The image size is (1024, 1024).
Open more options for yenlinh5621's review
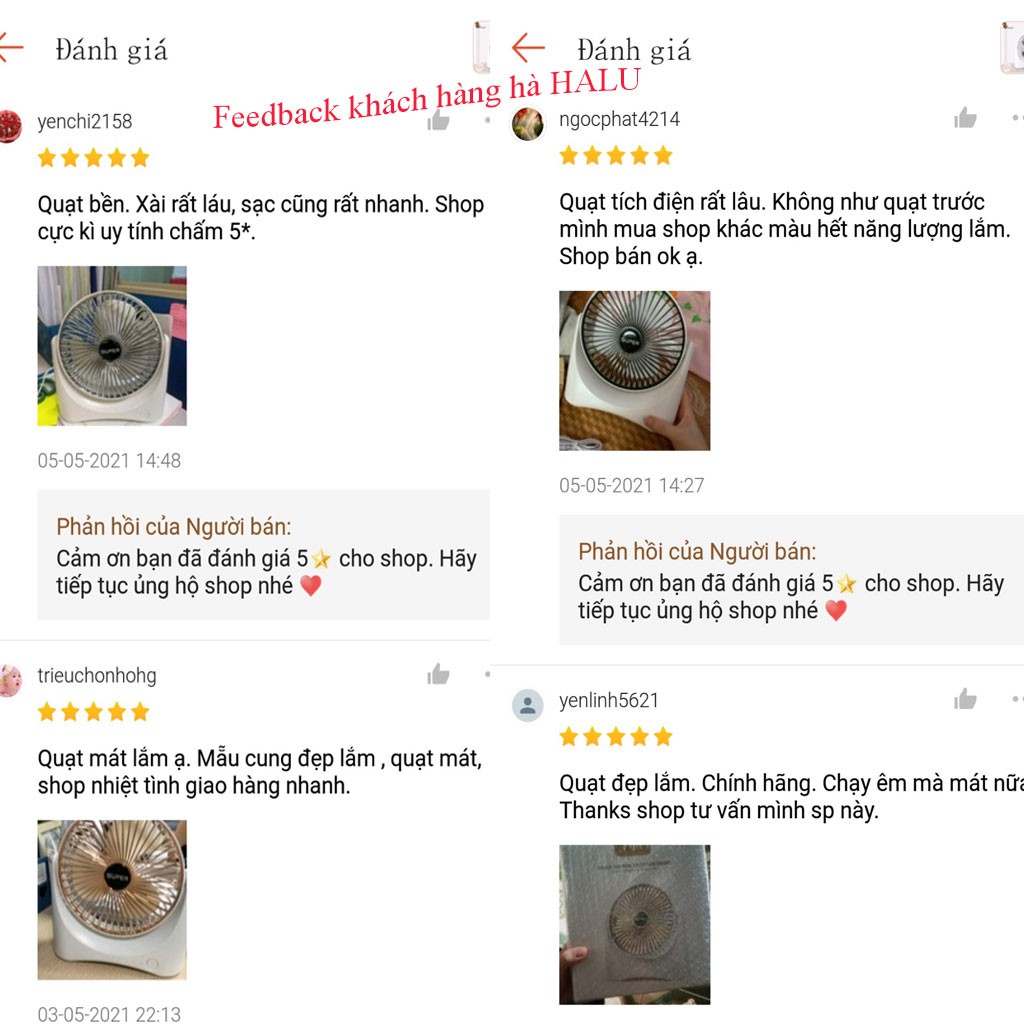coord(1017,699)
